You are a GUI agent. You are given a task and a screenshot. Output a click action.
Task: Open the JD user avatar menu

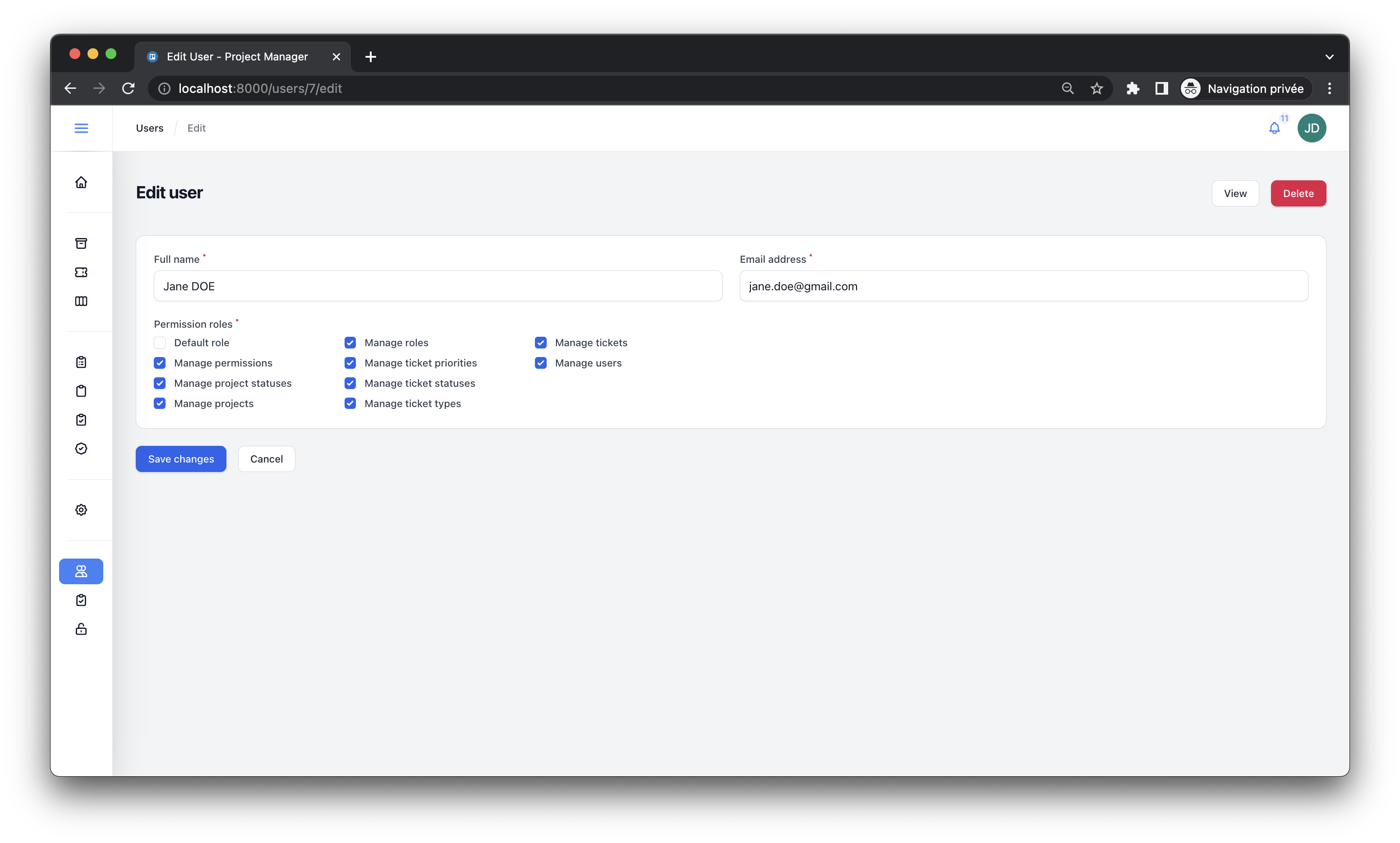pos(1311,128)
